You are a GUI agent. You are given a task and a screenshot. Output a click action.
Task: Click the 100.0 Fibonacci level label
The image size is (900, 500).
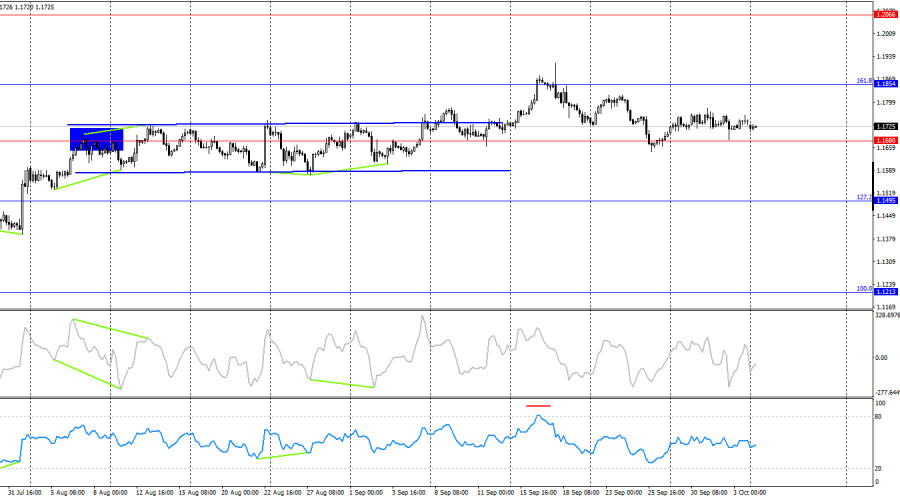865,288
